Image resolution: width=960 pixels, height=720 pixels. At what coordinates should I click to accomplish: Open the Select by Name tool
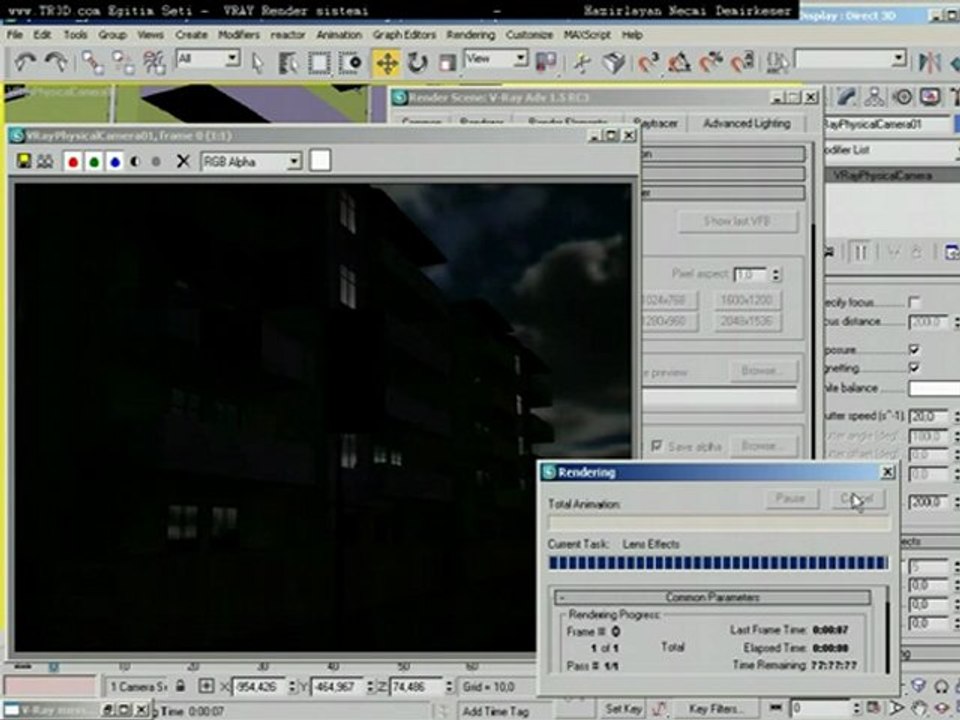[288, 62]
